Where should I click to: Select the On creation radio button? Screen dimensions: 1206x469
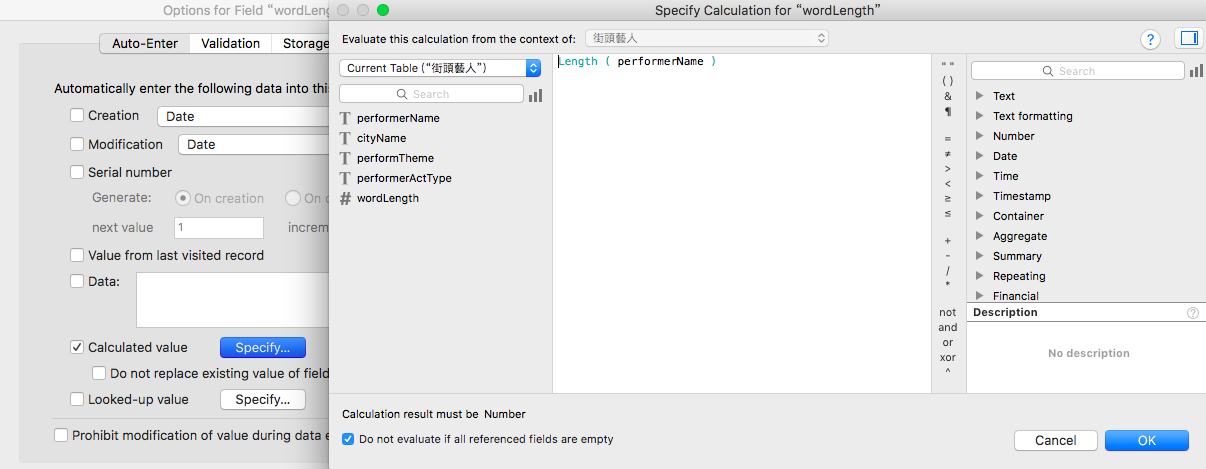(x=183, y=198)
